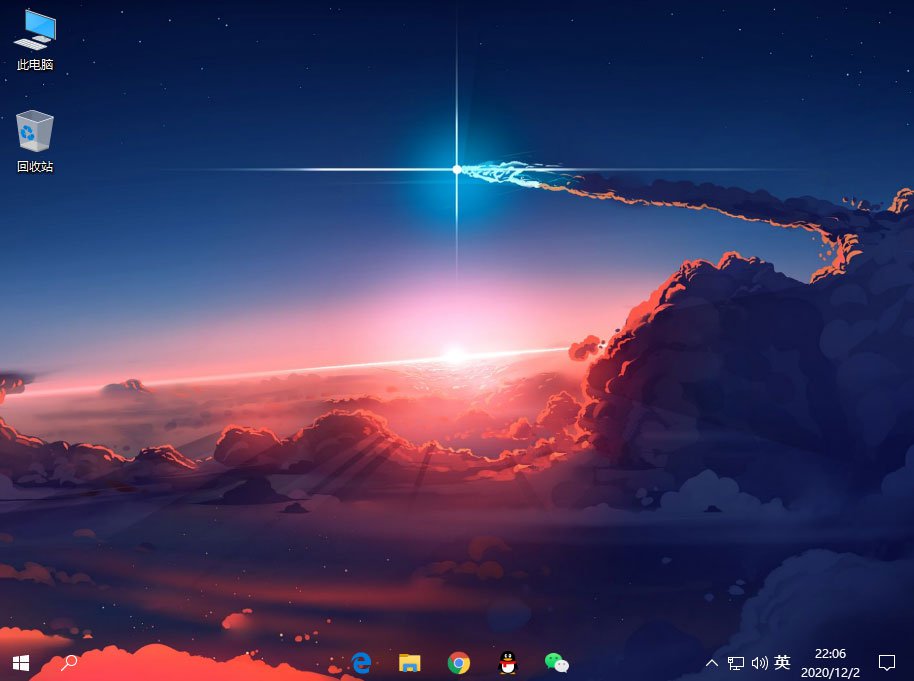This screenshot has height=681, width=914.
Task: Launch Microsoft Edge from taskbar
Action: 361,663
